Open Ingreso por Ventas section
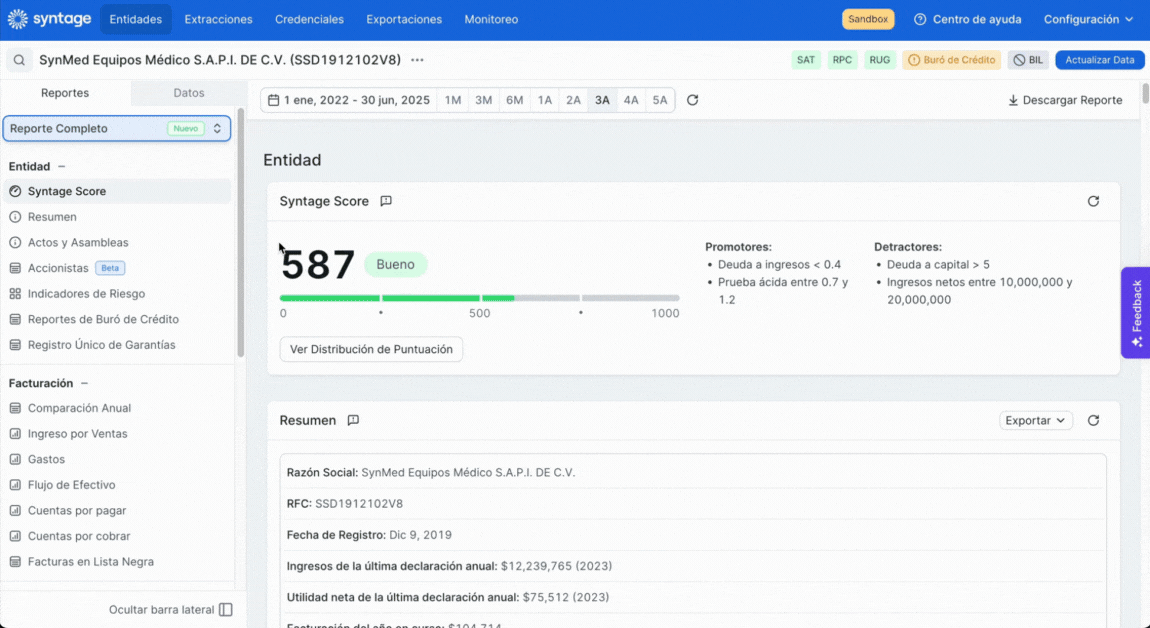The image size is (1150, 628). click(x=117, y=434)
